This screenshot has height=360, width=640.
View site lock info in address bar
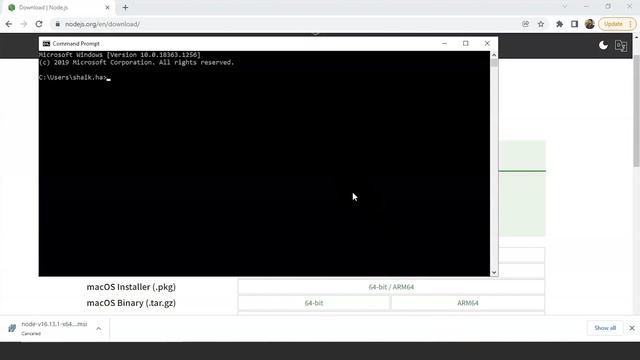[58, 24]
